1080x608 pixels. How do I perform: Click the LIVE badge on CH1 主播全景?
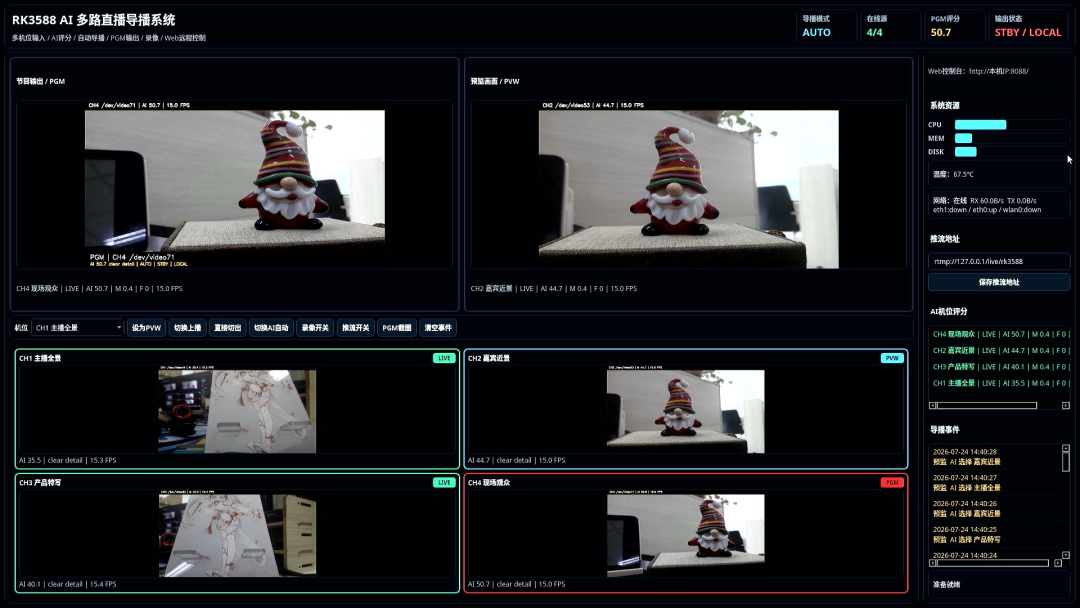click(444, 358)
